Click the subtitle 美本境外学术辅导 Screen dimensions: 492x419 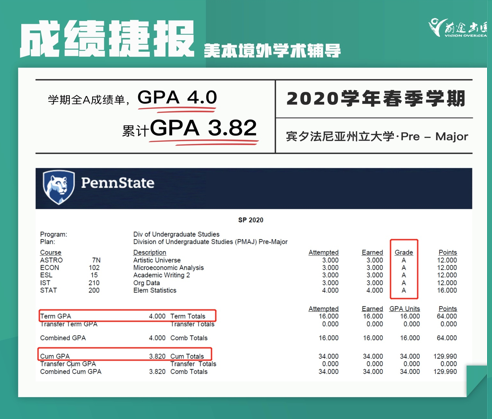pos(272,51)
